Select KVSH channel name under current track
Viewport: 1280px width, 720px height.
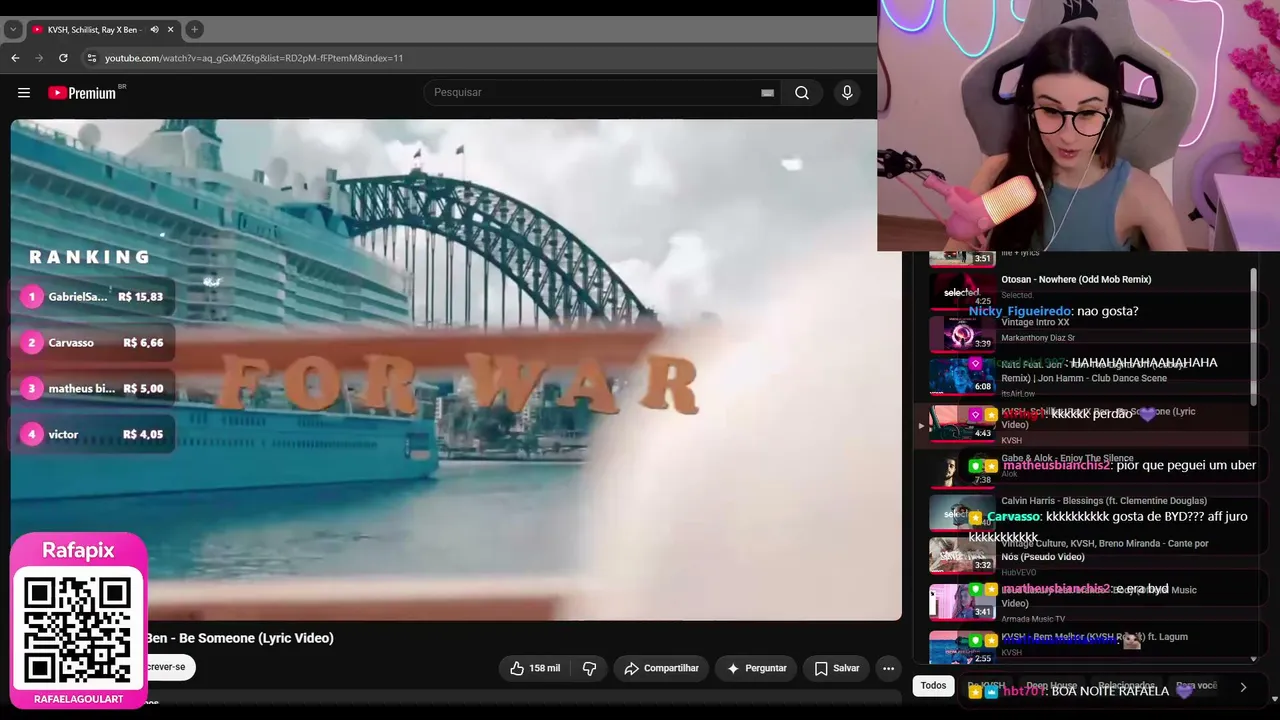(x=1011, y=441)
